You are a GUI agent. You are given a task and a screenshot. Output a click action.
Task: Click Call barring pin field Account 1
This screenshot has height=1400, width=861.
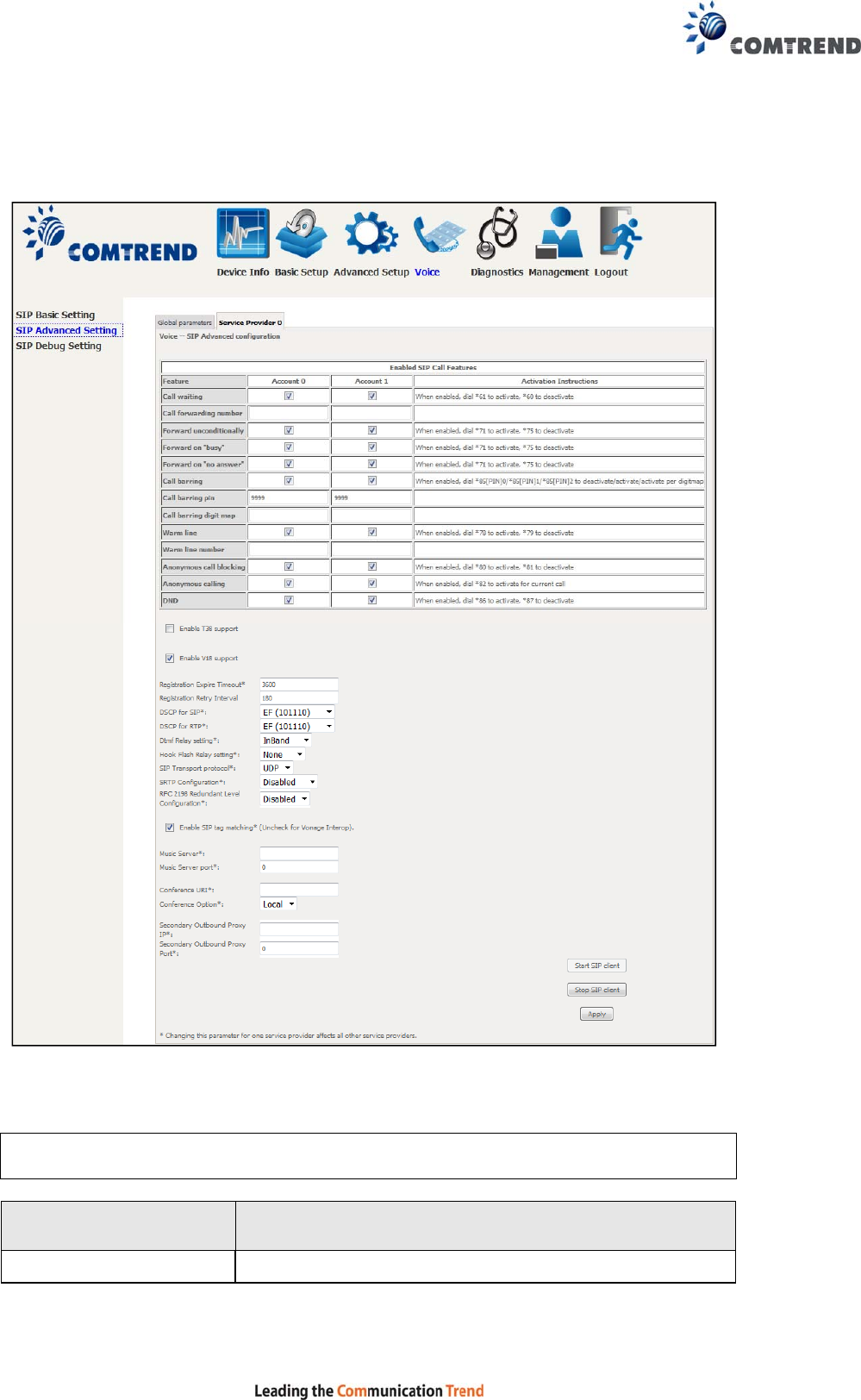coord(372,497)
